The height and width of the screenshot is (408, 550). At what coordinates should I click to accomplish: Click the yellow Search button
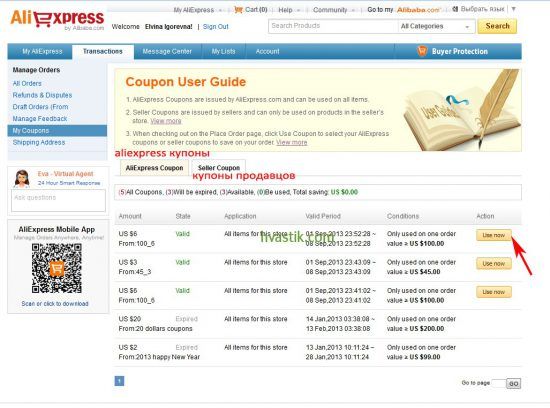(497, 26)
